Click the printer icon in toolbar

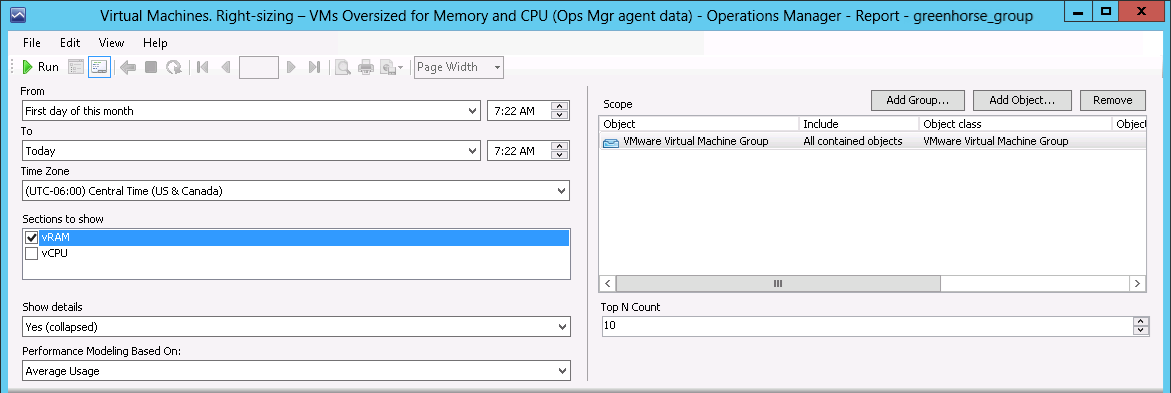[365, 67]
